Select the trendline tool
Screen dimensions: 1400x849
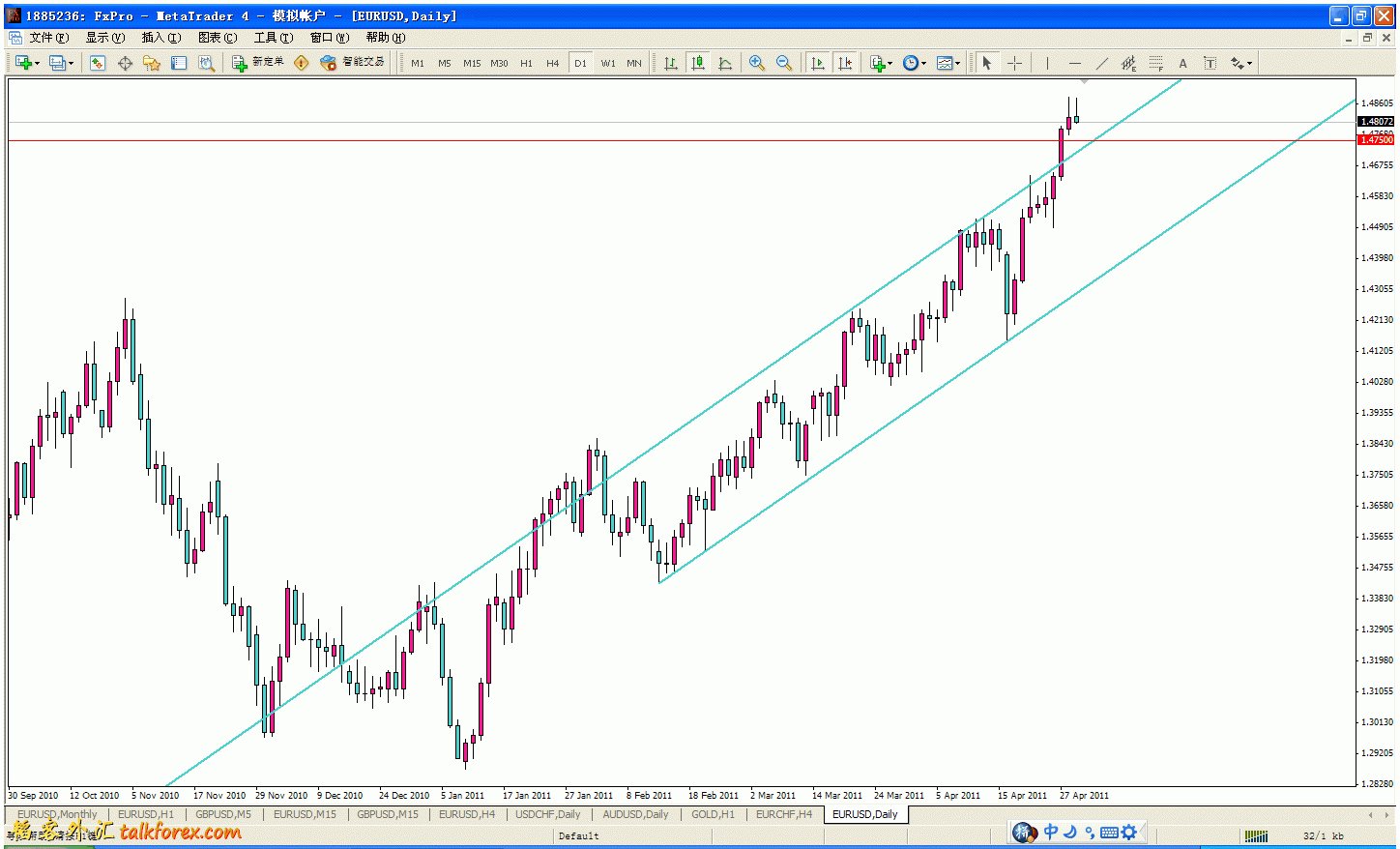point(1101,63)
